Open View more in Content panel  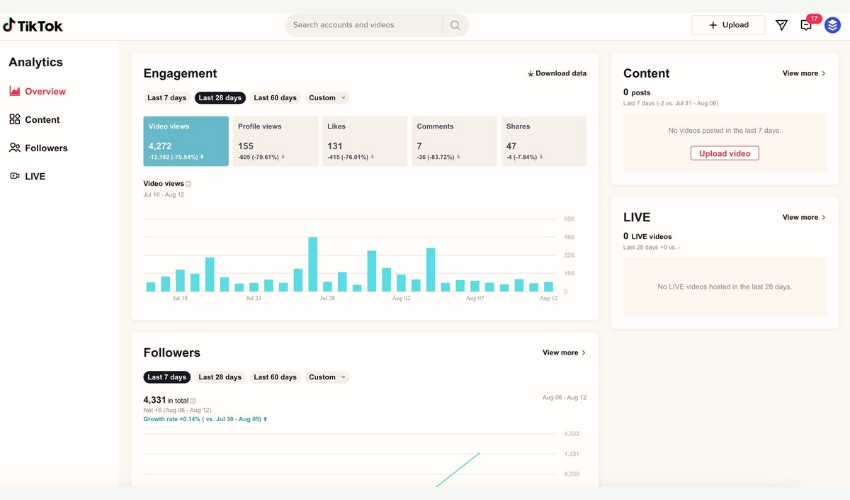tap(803, 73)
